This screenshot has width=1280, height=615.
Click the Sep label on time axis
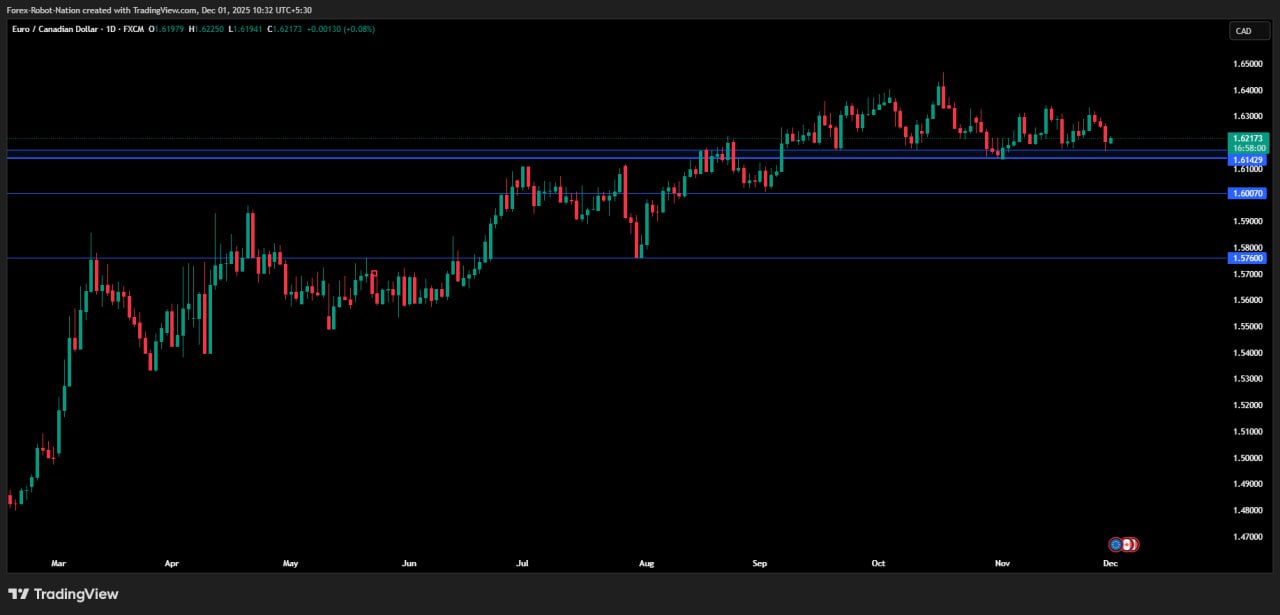pos(759,564)
